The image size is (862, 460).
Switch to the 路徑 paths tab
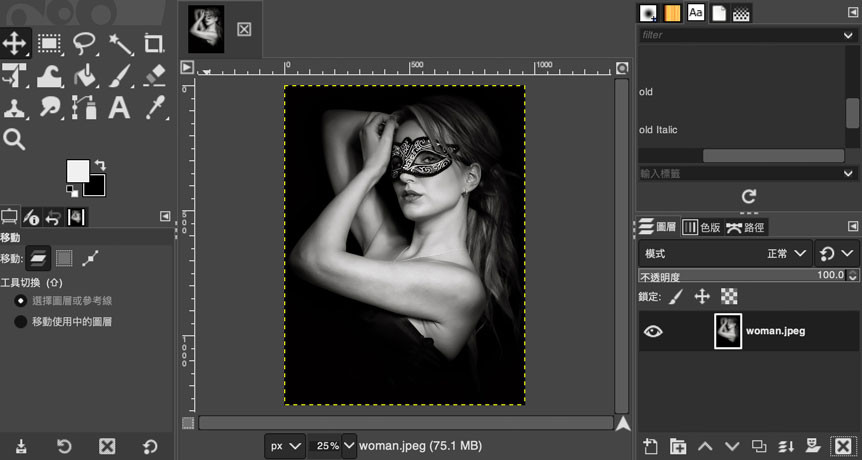(747, 227)
